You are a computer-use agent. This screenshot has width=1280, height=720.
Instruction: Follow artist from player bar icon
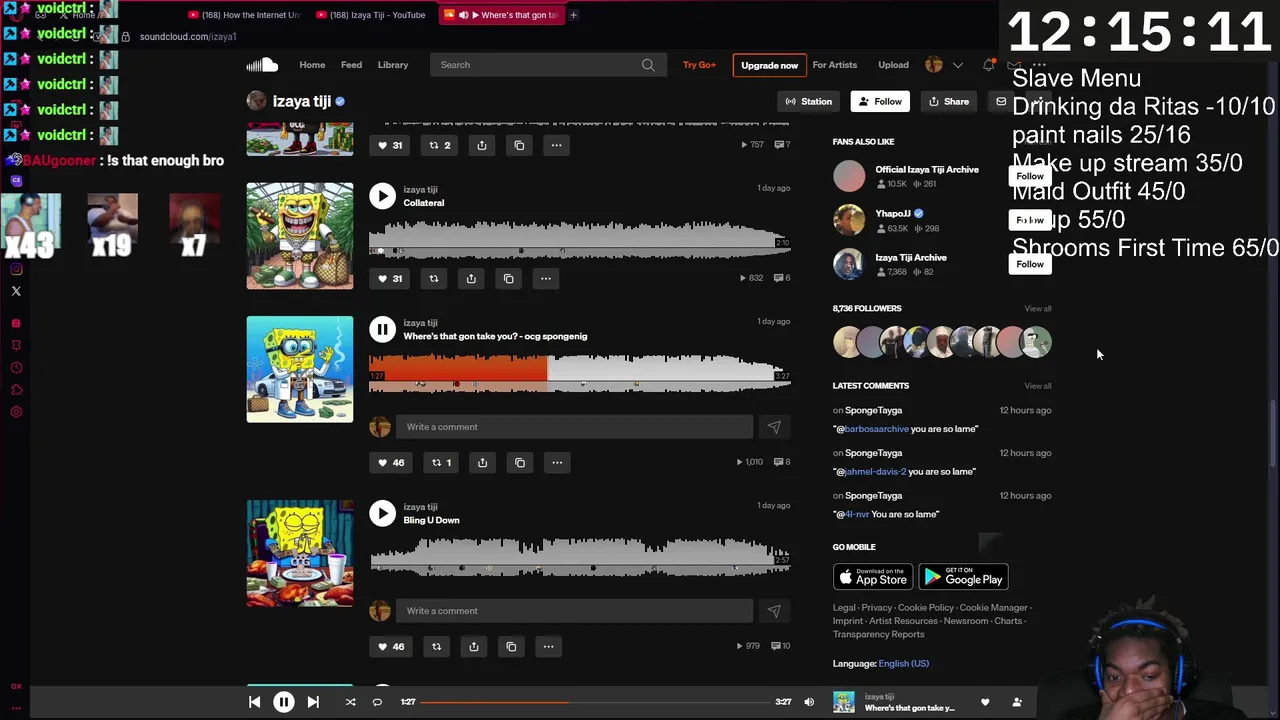point(1017,702)
